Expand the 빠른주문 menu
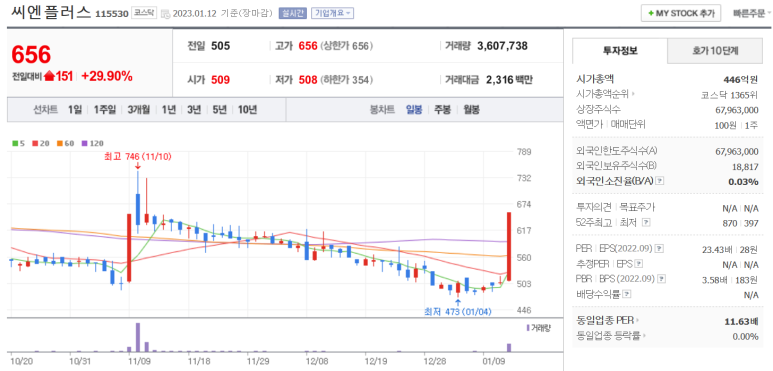Viewport: 773px width, 371px height. tap(752, 13)
